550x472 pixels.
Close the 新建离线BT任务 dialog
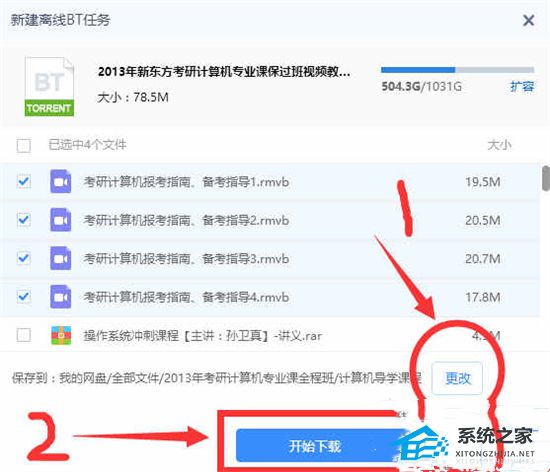coord(528,20)
